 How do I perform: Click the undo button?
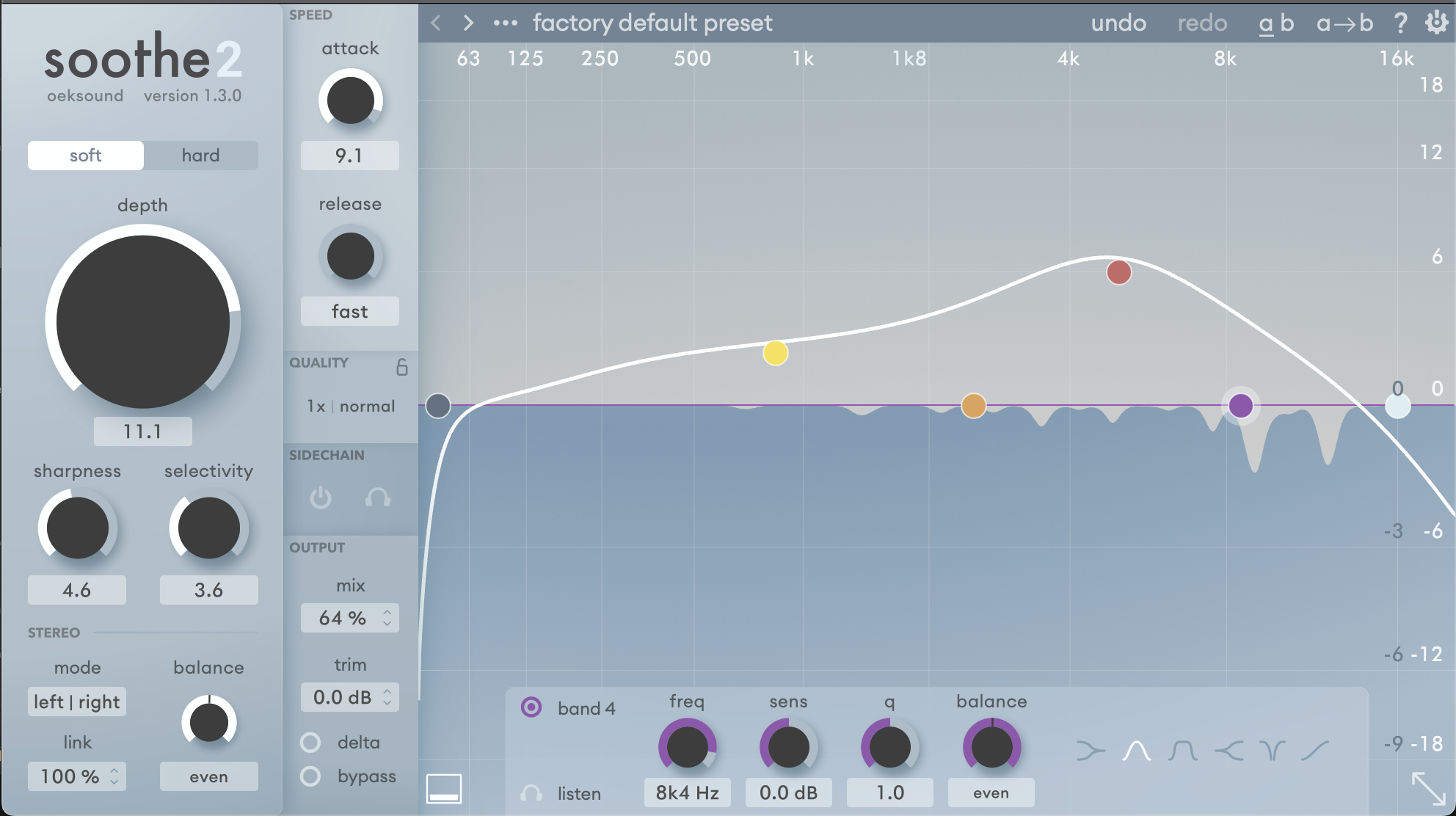point(1118,23)
